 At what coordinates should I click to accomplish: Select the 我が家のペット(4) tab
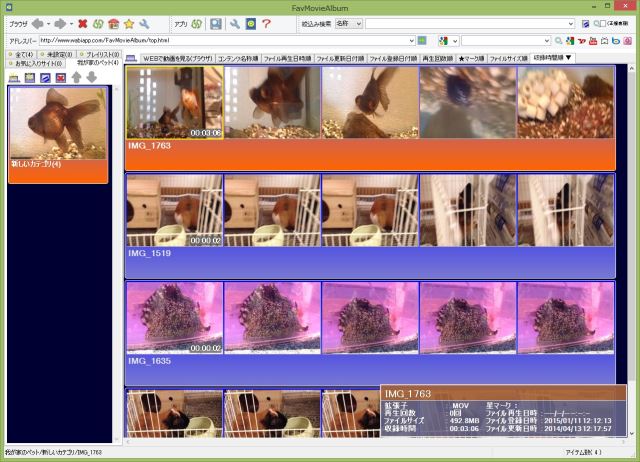96,63
